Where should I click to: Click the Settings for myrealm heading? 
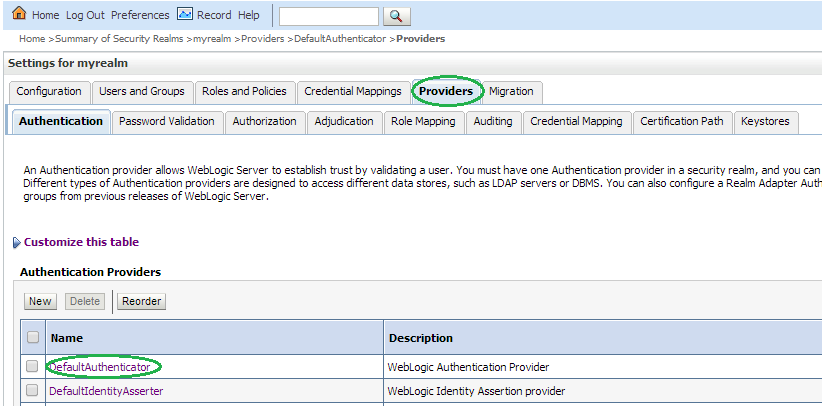[x=68, y=64]
